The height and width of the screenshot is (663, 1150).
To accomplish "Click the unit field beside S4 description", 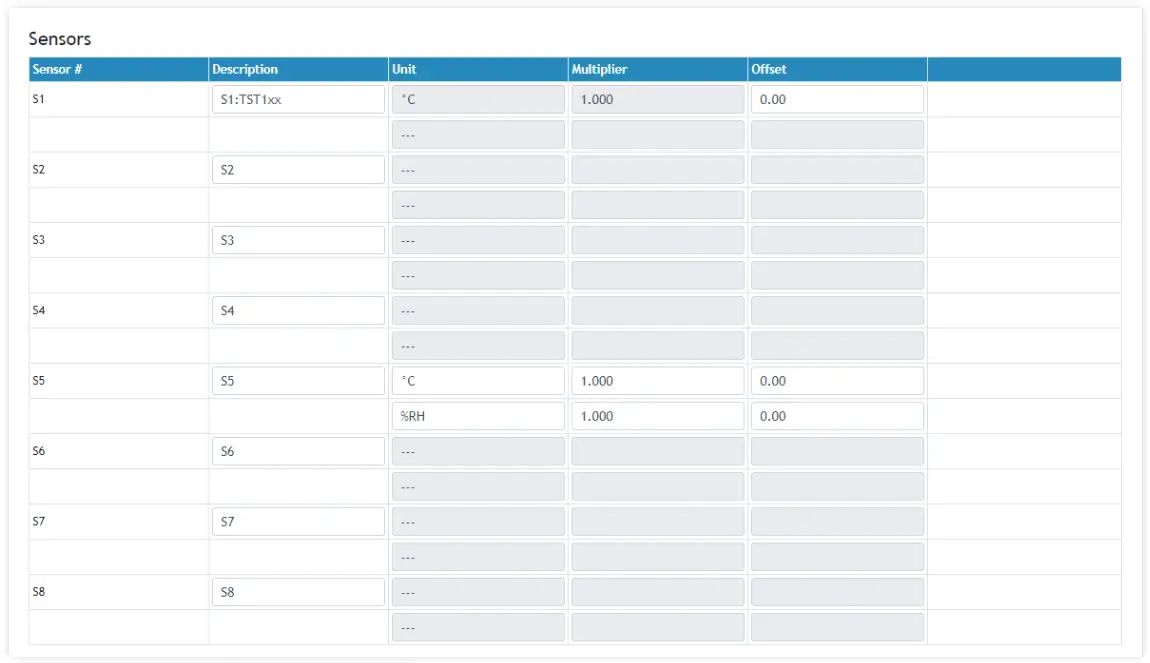I will point(478,310).
